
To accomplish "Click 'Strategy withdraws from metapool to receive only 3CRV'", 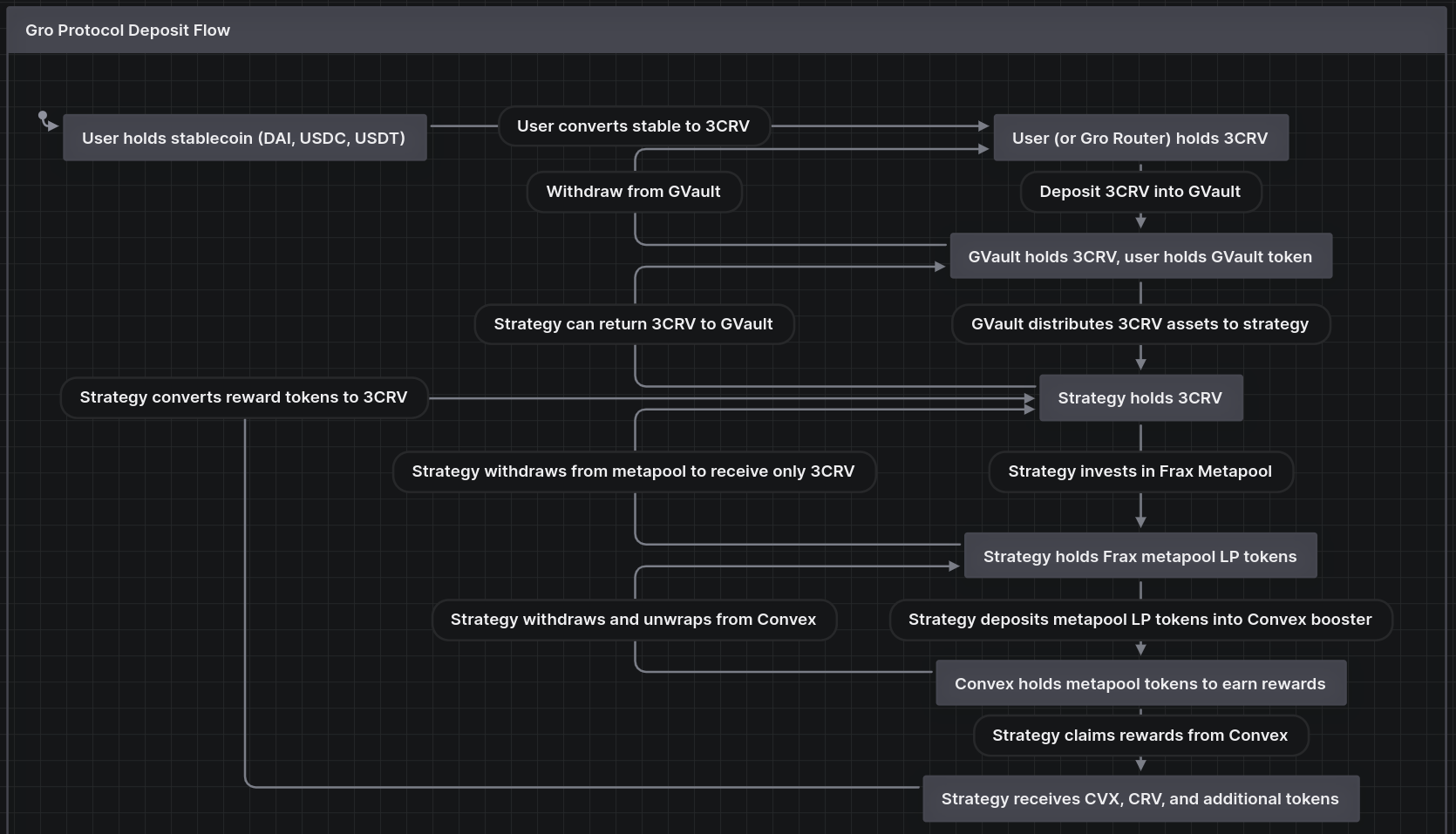I will [x=634, y=471].
